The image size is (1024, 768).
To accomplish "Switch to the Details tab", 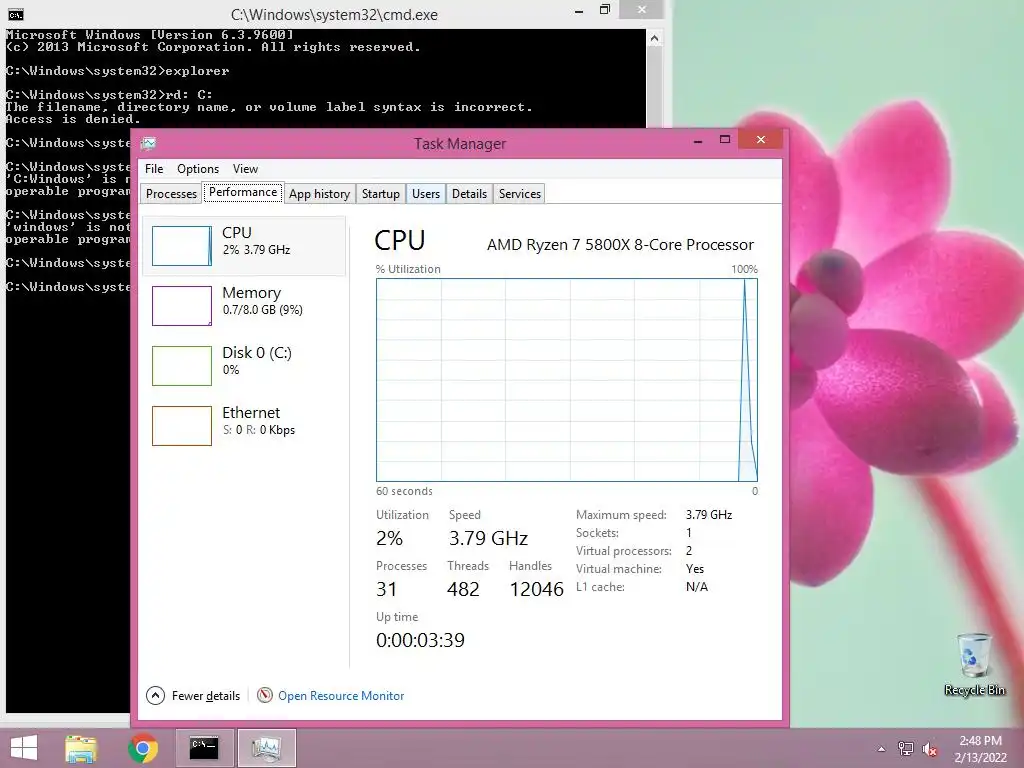I will click(x=470, y=193).
